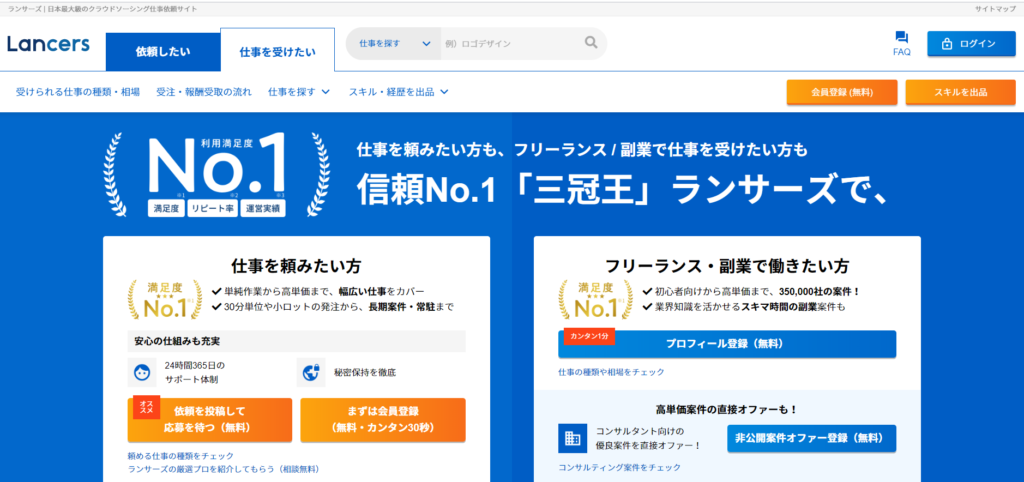Click 依頼を投稿して応募を待つ（無料） button
This screenshot has width=1024, height=482.
(x=210, y=419)
